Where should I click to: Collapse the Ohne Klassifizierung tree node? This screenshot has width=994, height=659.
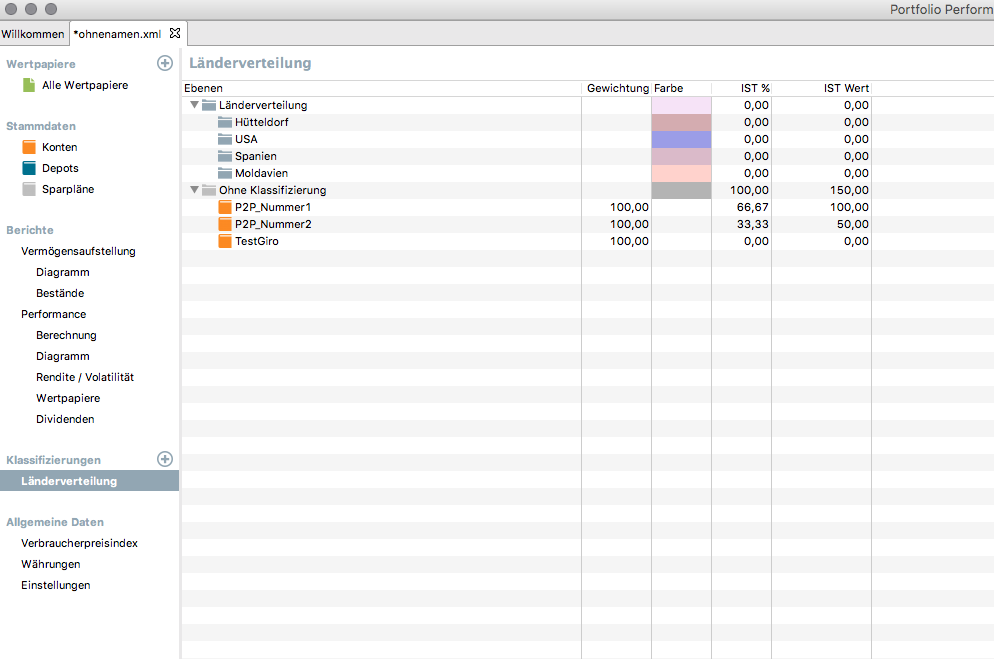[x=195, y=189]
